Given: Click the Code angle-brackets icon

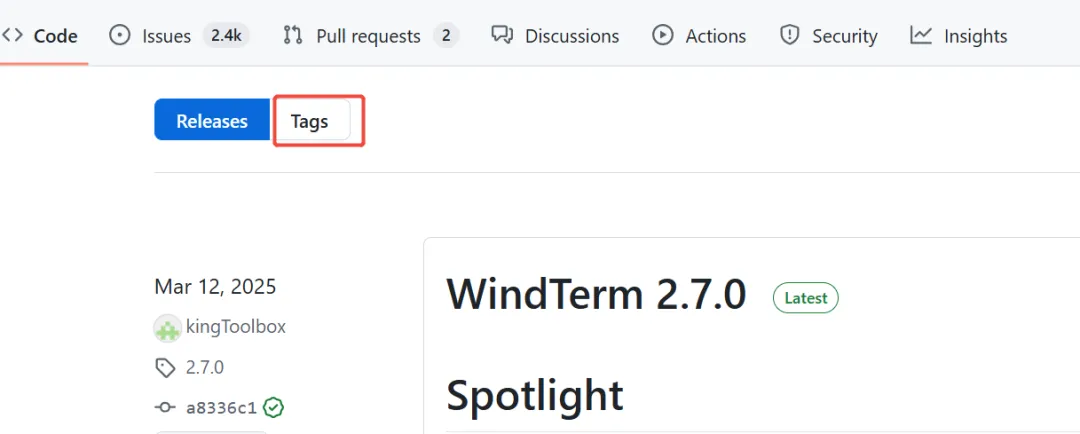Looking at the screenshot, I should [x=12, y=35].
